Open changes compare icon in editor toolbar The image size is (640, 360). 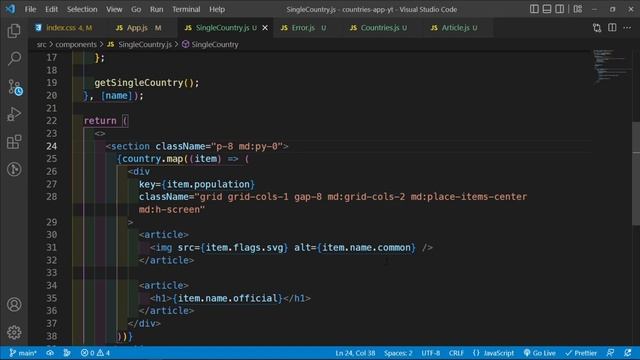point(597,28)
